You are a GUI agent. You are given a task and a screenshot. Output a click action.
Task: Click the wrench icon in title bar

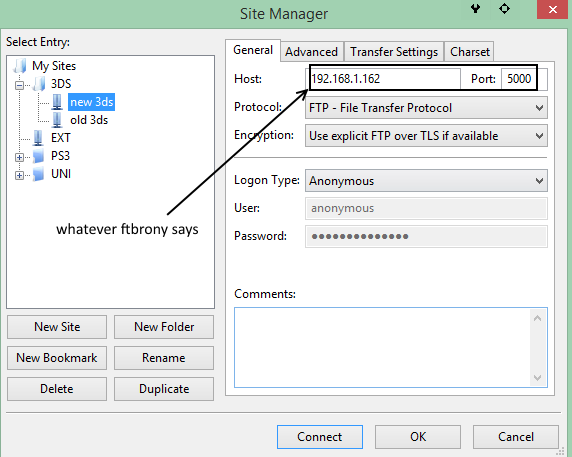pos(475,8)
